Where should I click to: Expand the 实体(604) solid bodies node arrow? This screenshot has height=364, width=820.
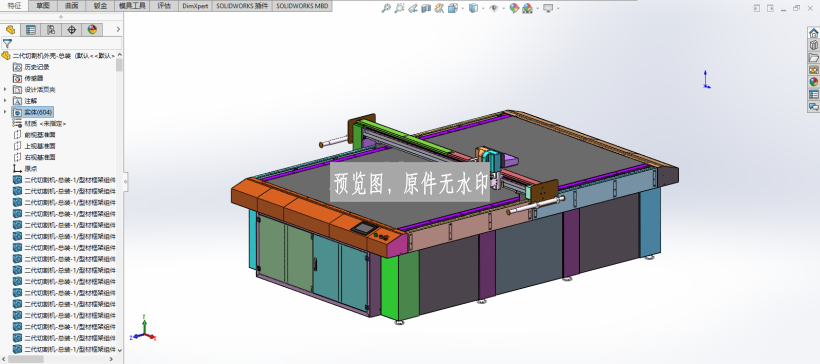click(5, 112)
